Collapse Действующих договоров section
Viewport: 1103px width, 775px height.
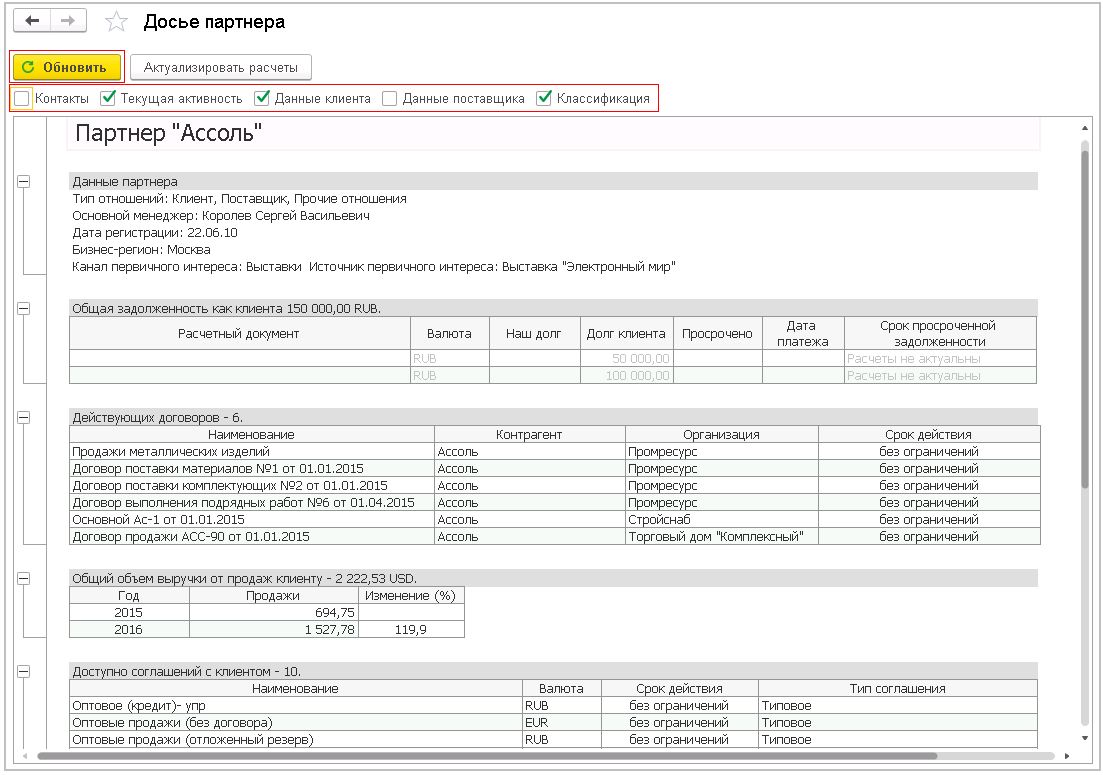coord(24,418)
